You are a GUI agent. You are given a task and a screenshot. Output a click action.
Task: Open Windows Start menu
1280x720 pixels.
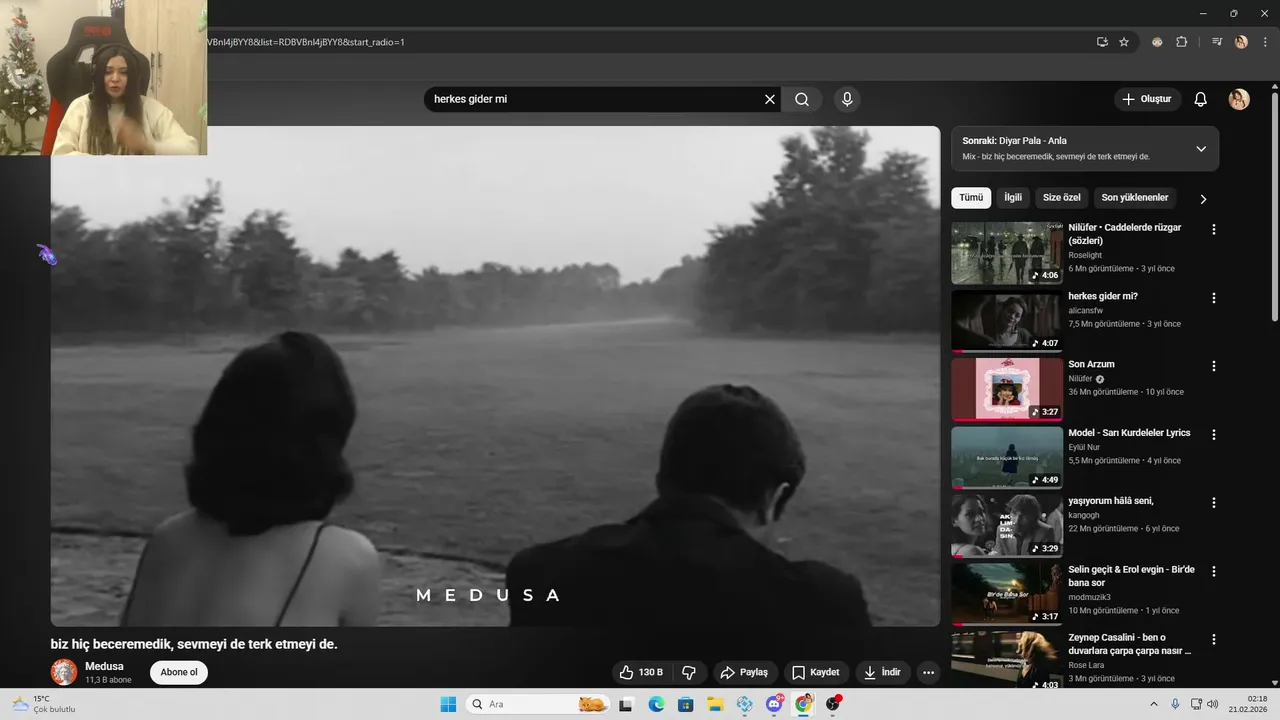tap(448, 704)
